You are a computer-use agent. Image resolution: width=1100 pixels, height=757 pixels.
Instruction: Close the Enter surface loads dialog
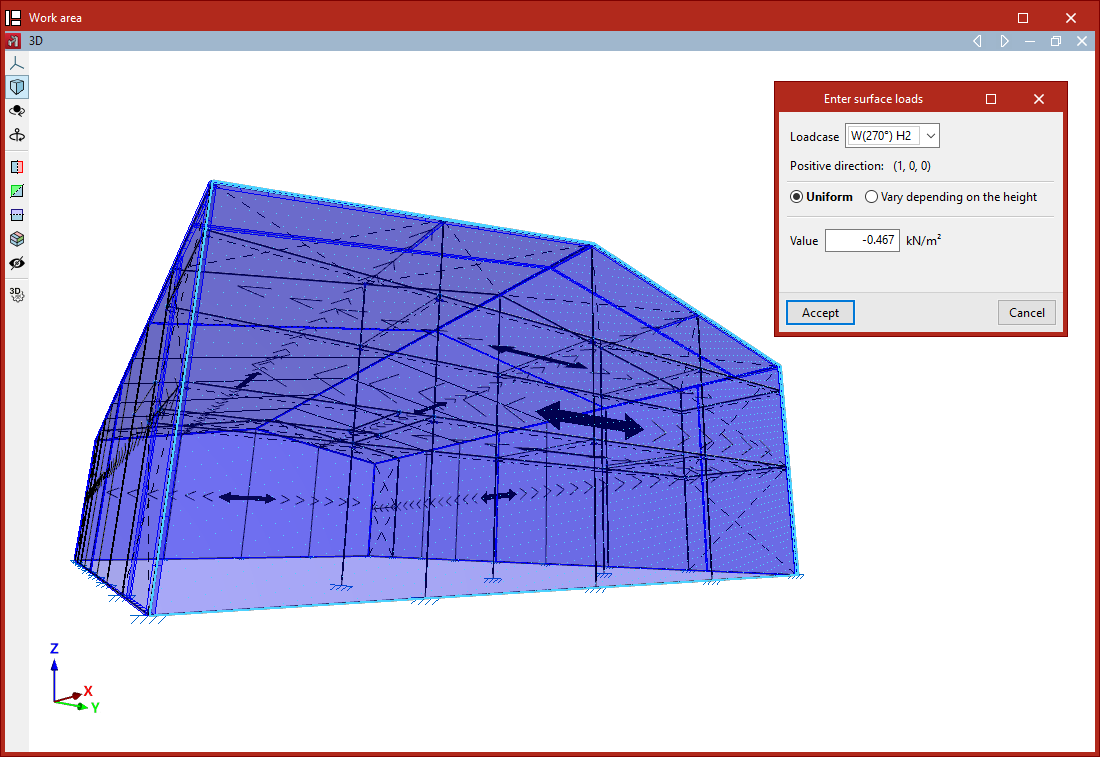pyautogui.click(x=1039, y=99)
